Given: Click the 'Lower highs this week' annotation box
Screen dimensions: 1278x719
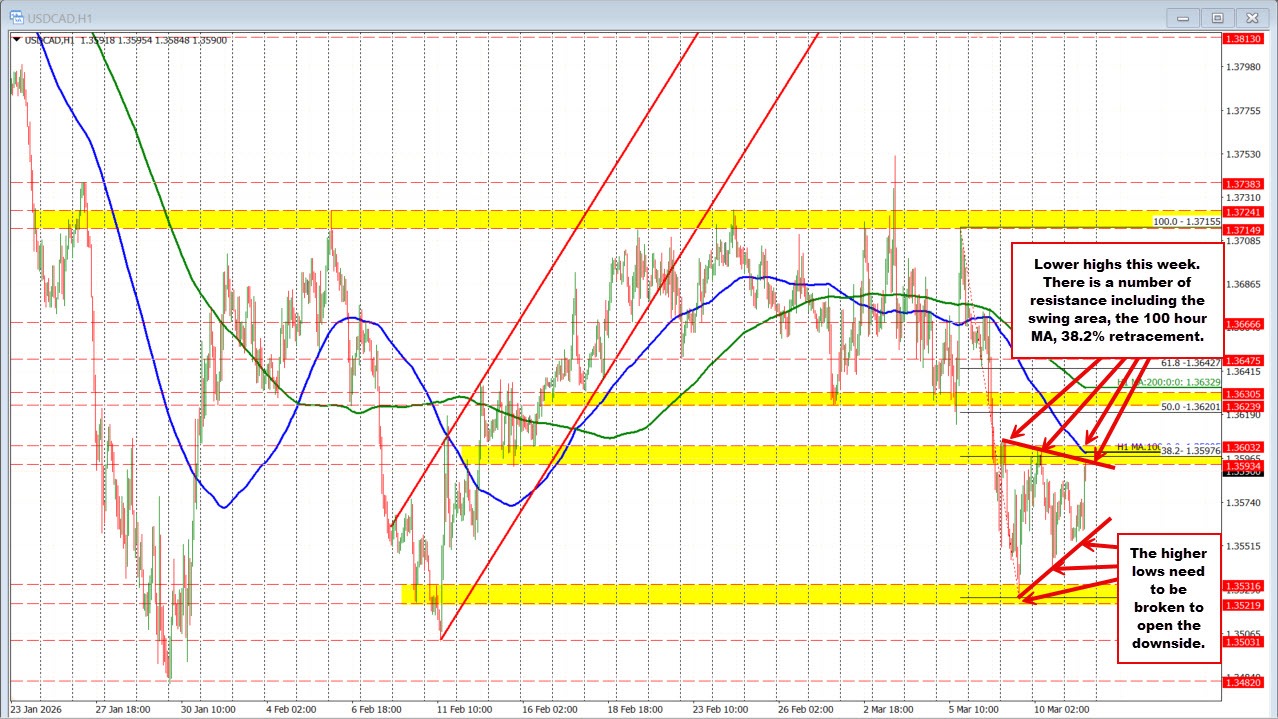Looking at the screenshot, I should (1118, 300).
